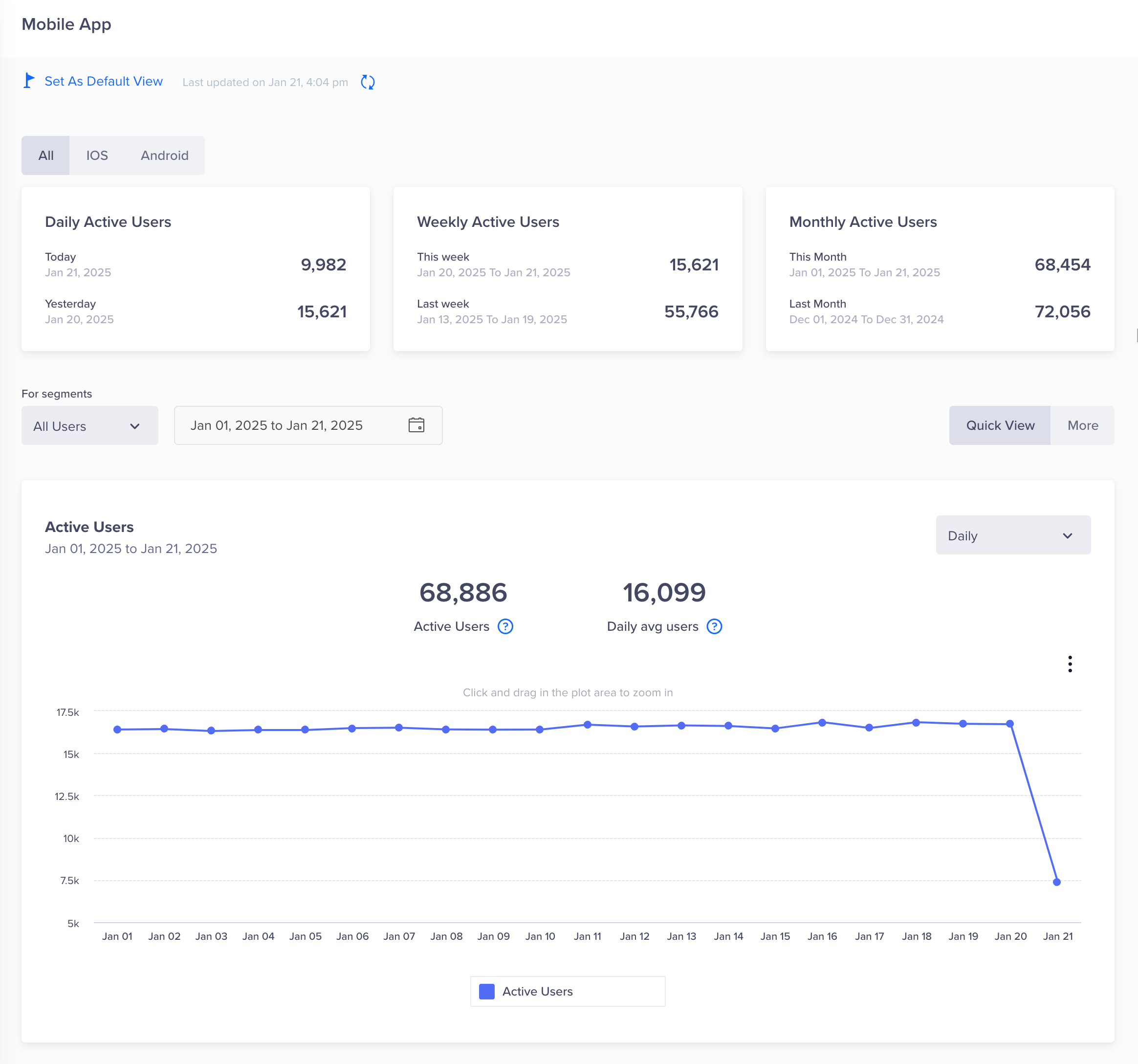Click the Jan 18 data point on chart

[x=916, y=723]
